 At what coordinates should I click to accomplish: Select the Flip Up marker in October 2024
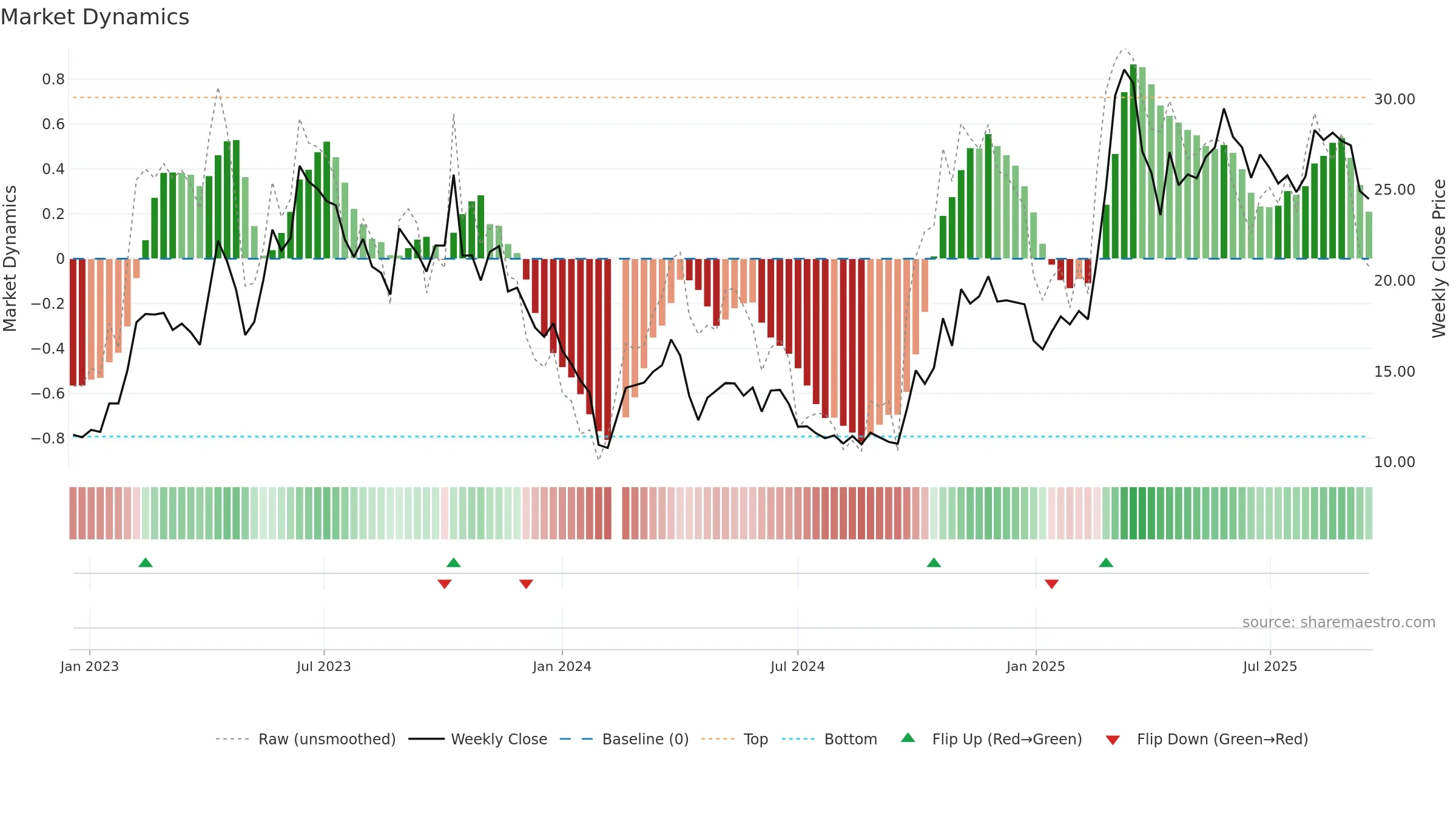coord(934,562)
